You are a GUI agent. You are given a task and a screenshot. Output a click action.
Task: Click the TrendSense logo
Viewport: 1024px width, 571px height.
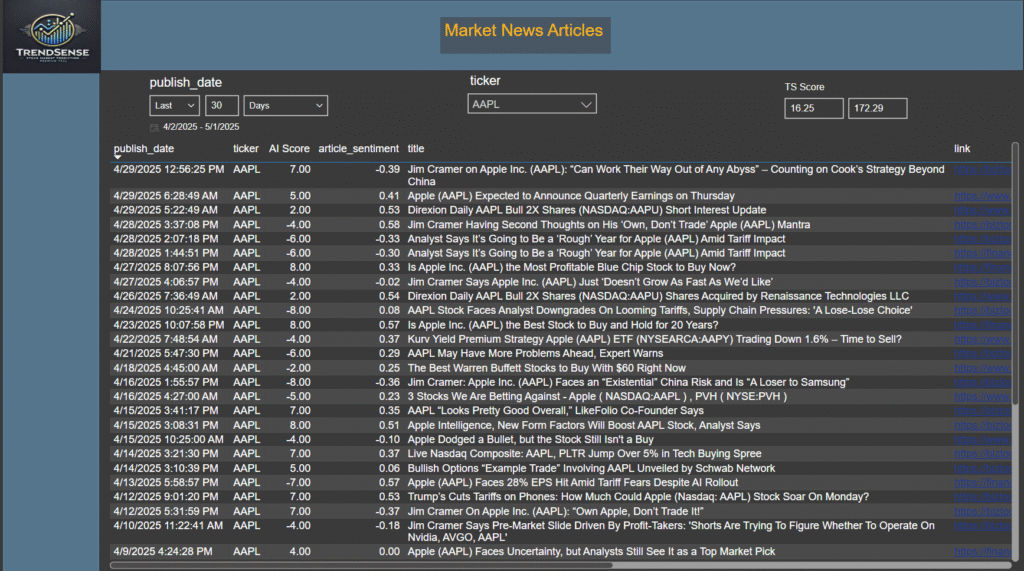pos(51,37)
